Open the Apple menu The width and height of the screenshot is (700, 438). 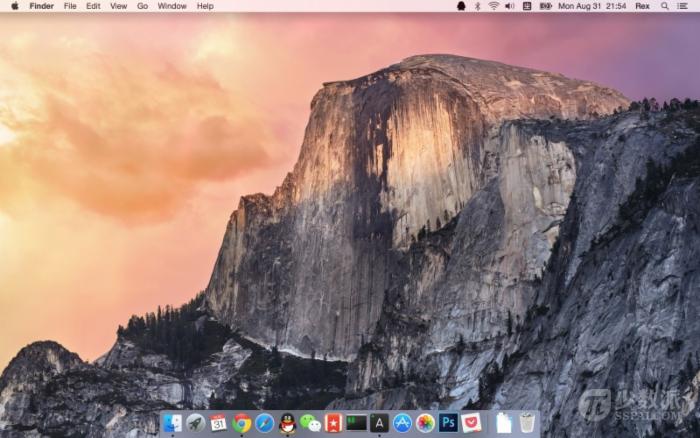coord(15,6)
